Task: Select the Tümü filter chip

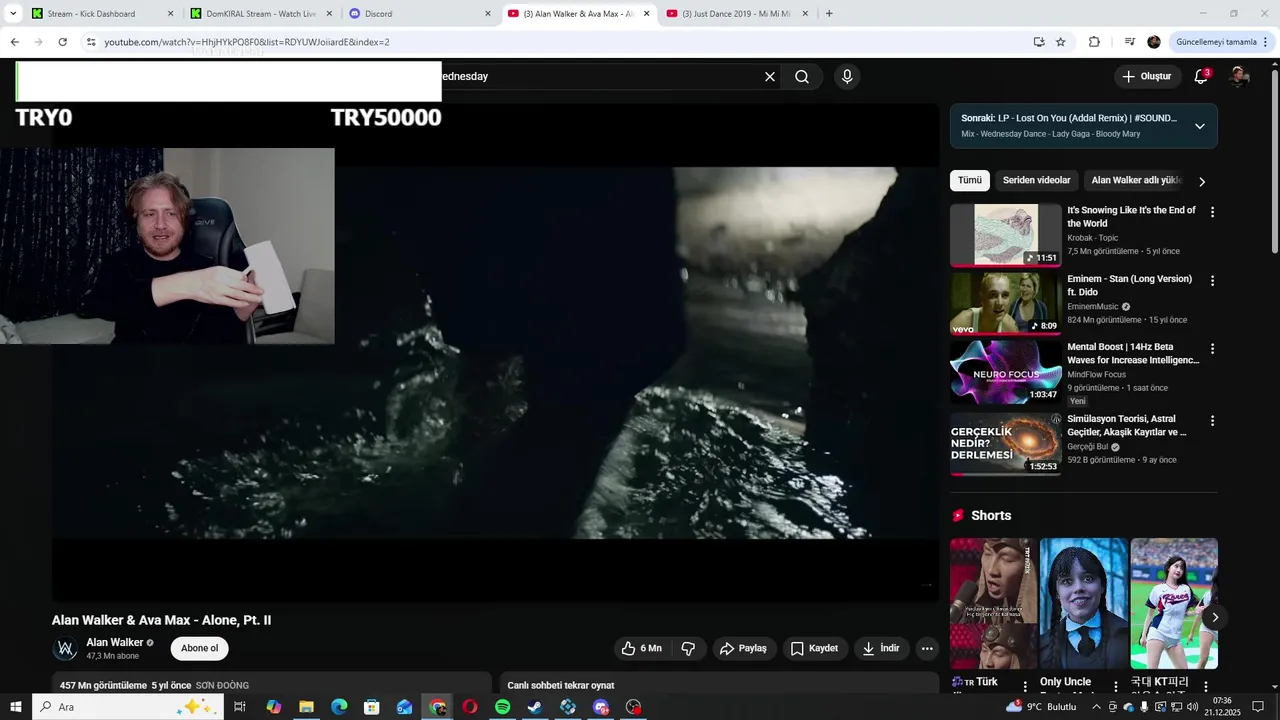Action: click(970, 181)
